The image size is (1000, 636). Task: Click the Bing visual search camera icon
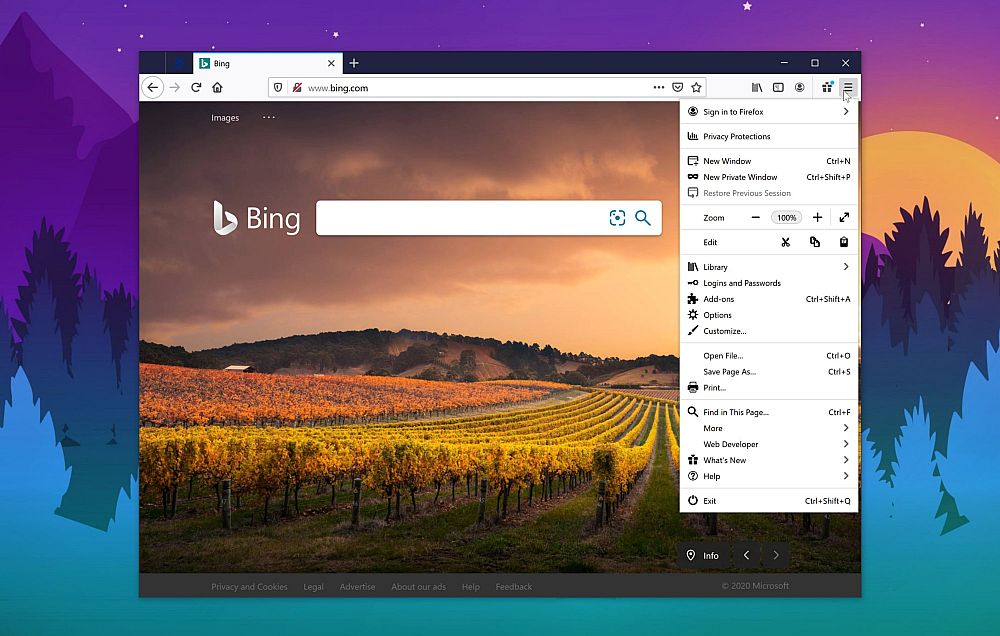point(617,218)
